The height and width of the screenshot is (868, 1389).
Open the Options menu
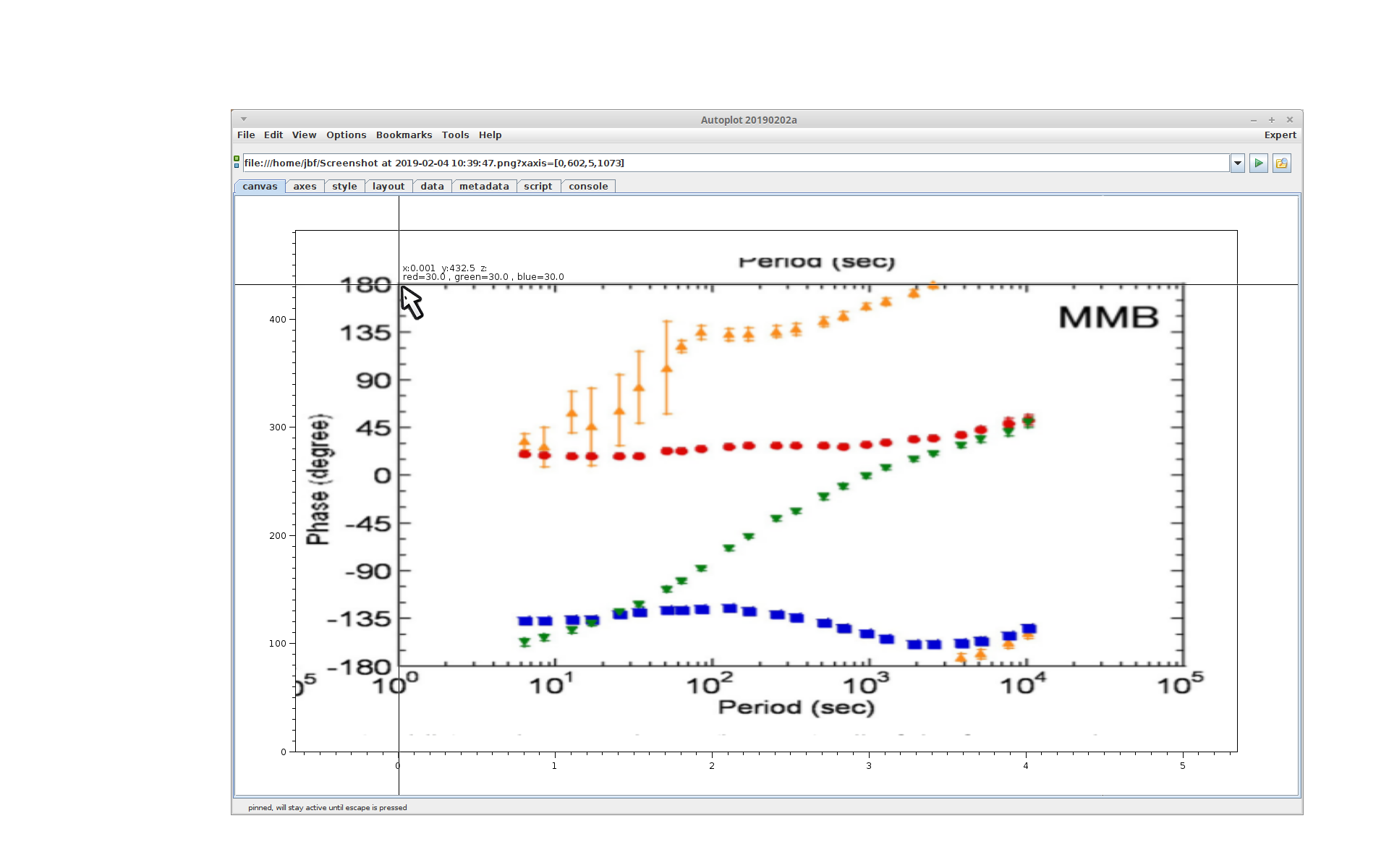coord(346,135)
